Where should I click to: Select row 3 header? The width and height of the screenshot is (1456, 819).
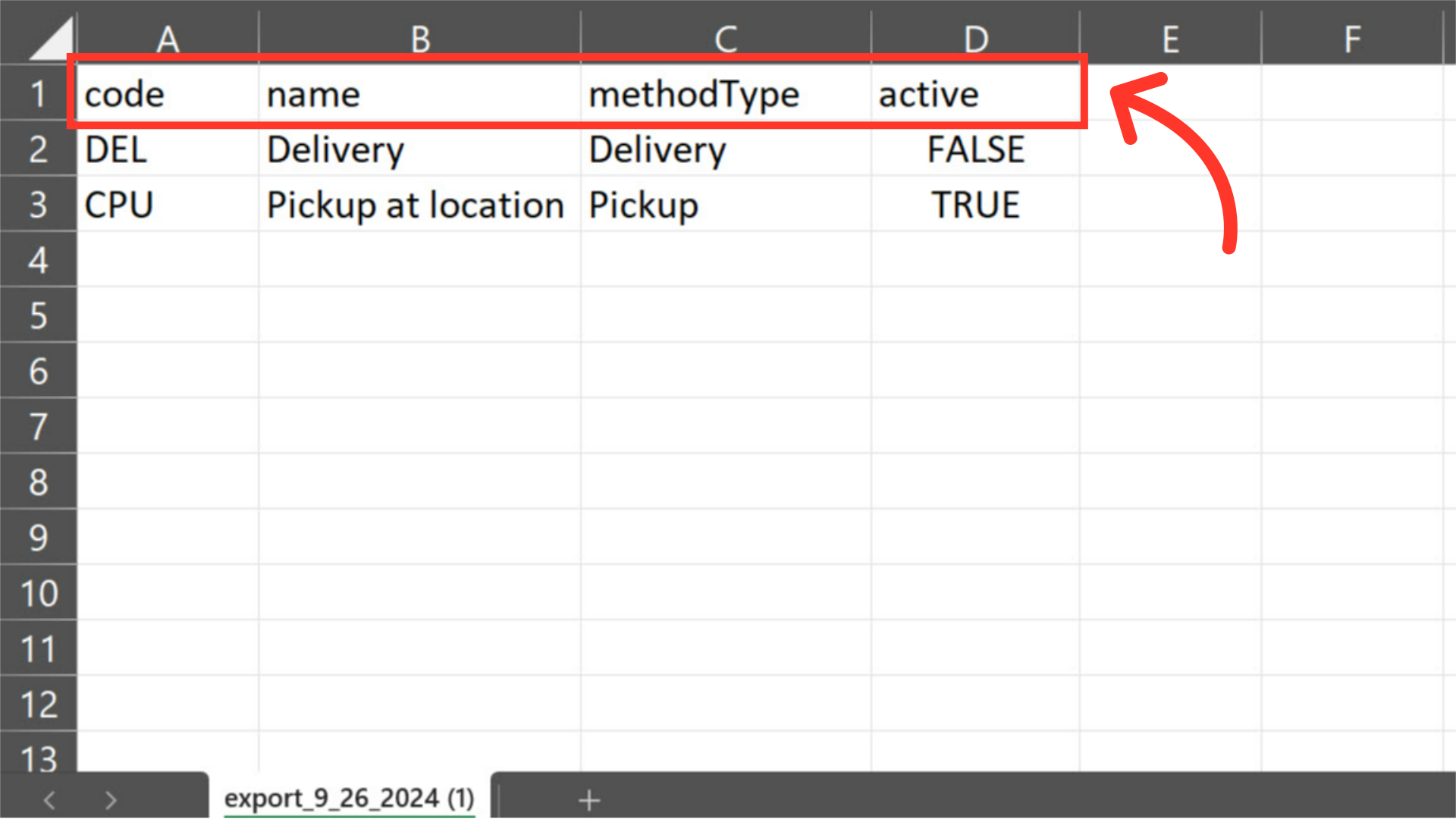[38, 205]
